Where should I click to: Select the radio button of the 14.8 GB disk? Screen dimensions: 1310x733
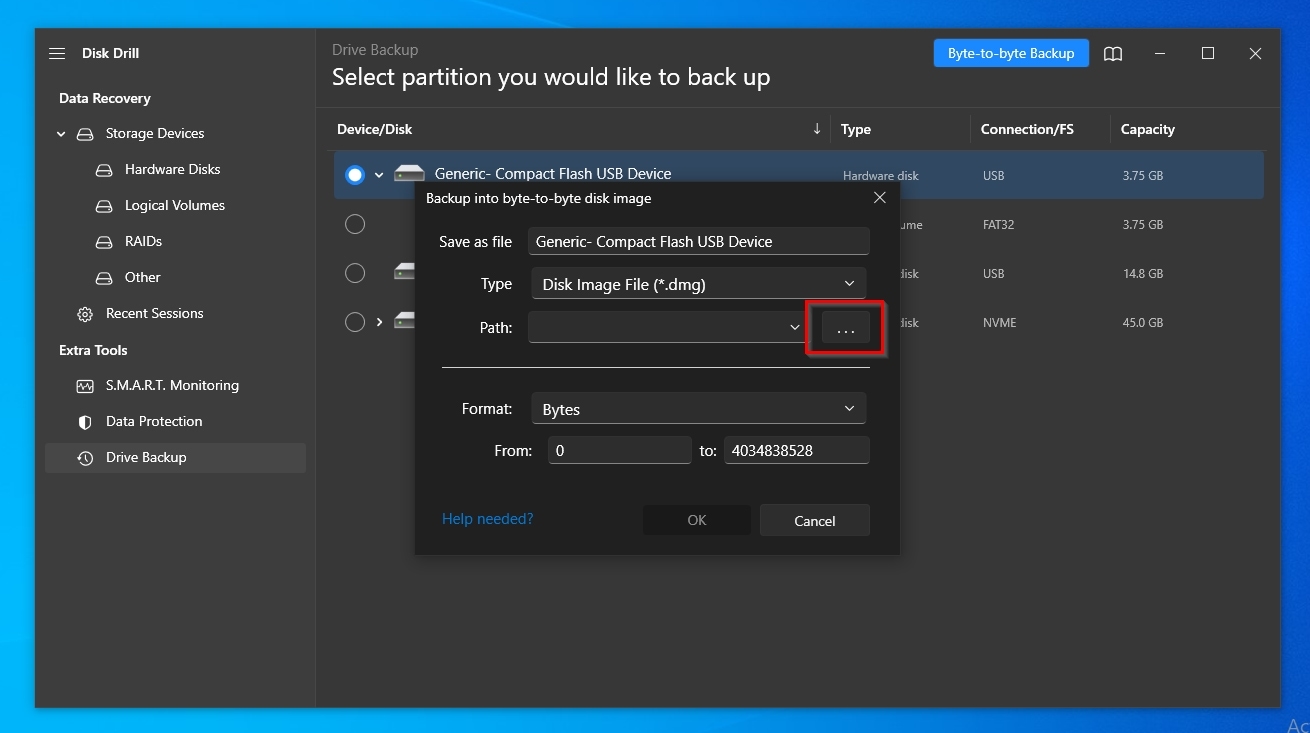355,273
